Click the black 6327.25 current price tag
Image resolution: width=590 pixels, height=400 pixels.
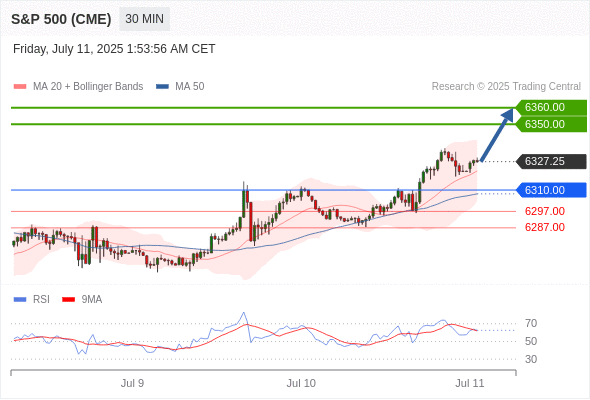click(x=551, y=161)
